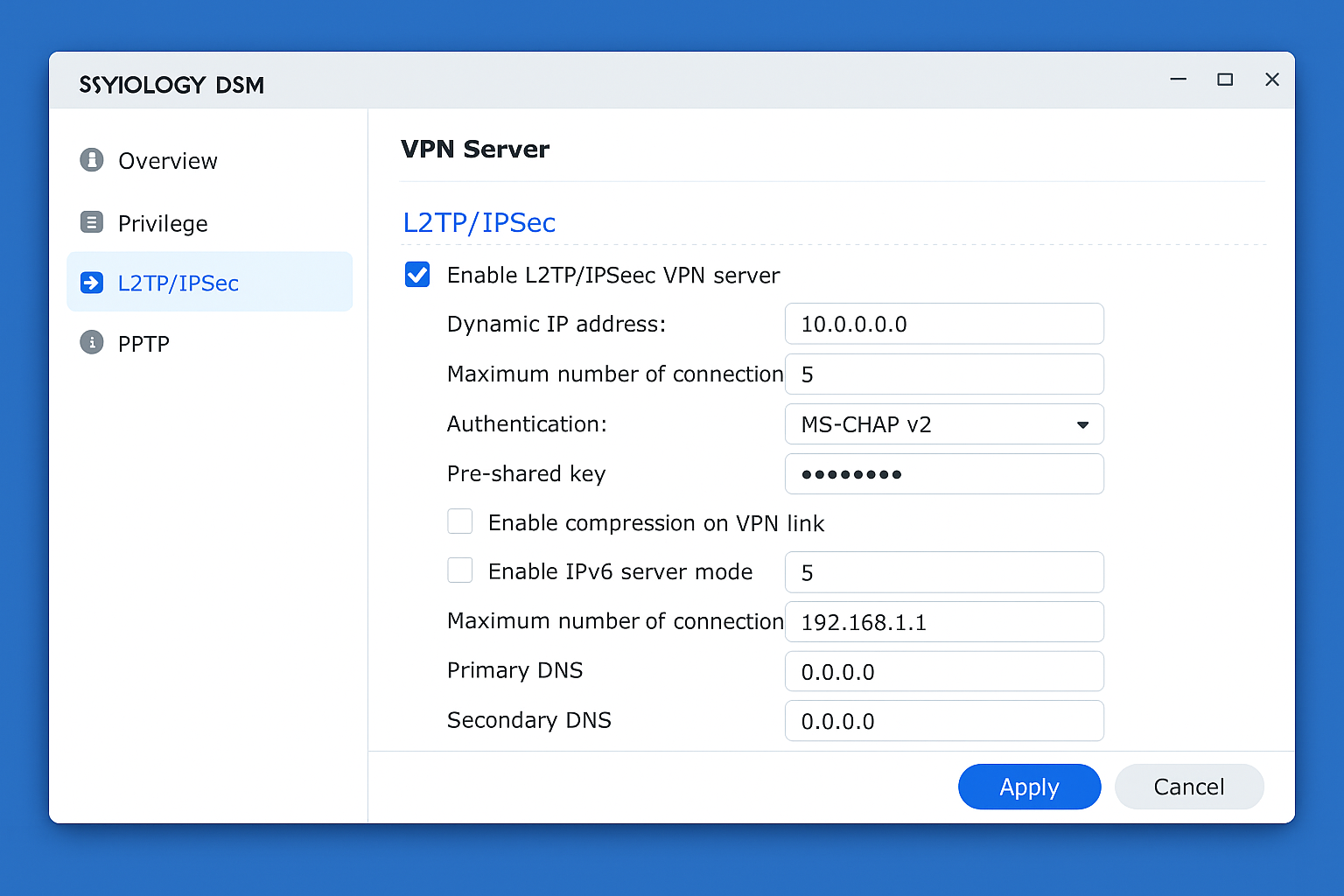Edit the Dynamic IP address field

pos(943,324)
